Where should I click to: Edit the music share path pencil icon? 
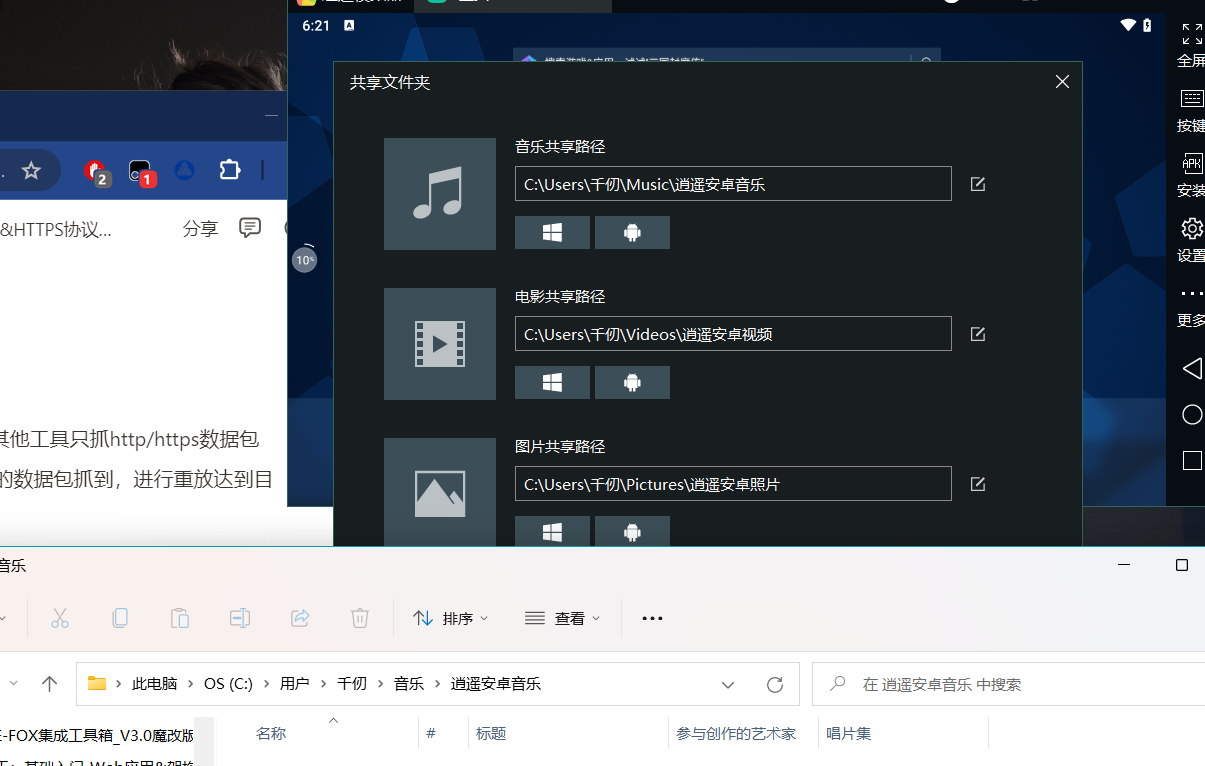tap(978, 184)
